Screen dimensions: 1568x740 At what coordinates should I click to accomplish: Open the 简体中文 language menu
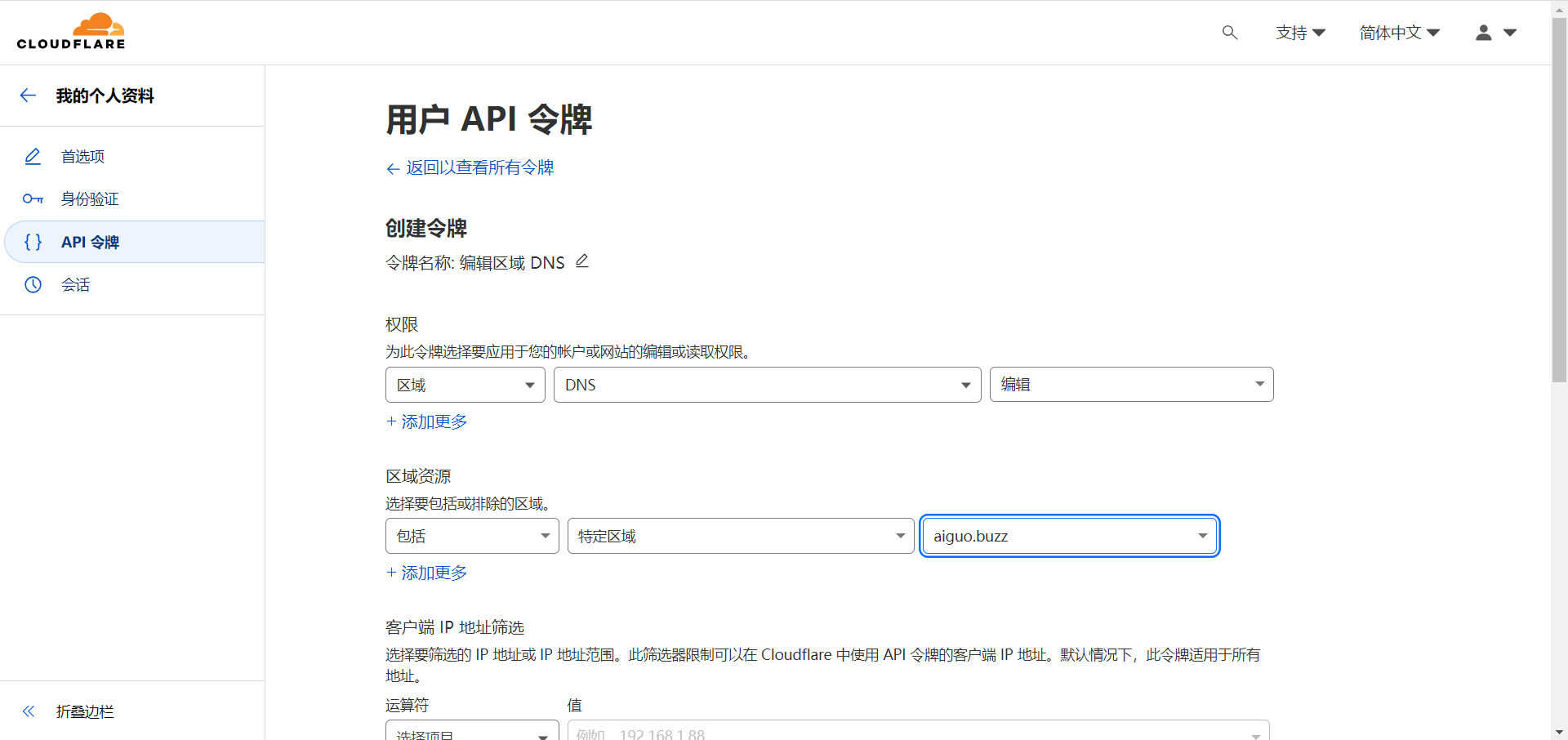(1399, 33)
